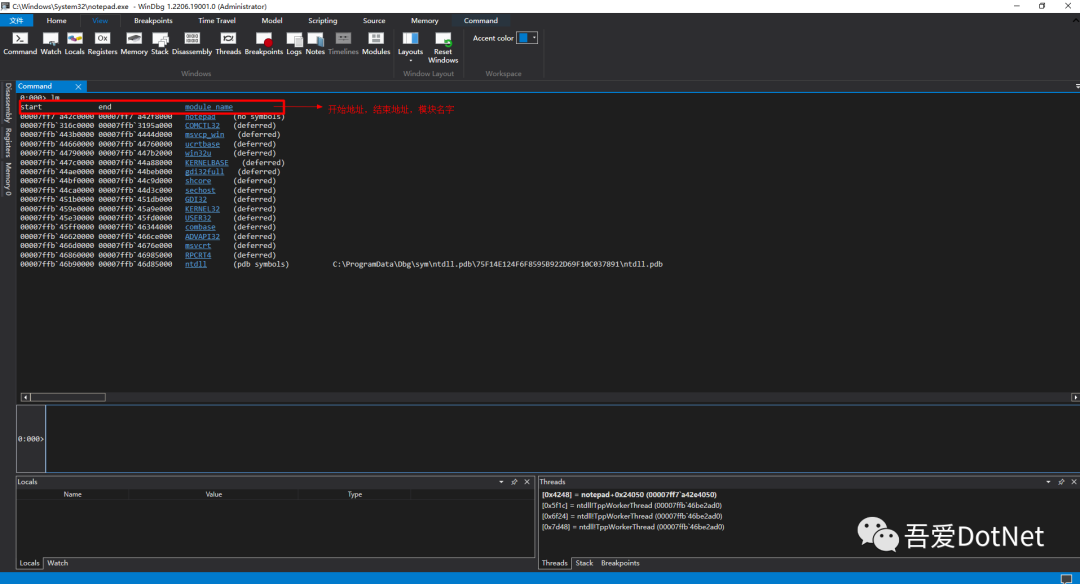Switch to the Source ribbon tab
The image size is (1080, 584).
click(374, 21)
